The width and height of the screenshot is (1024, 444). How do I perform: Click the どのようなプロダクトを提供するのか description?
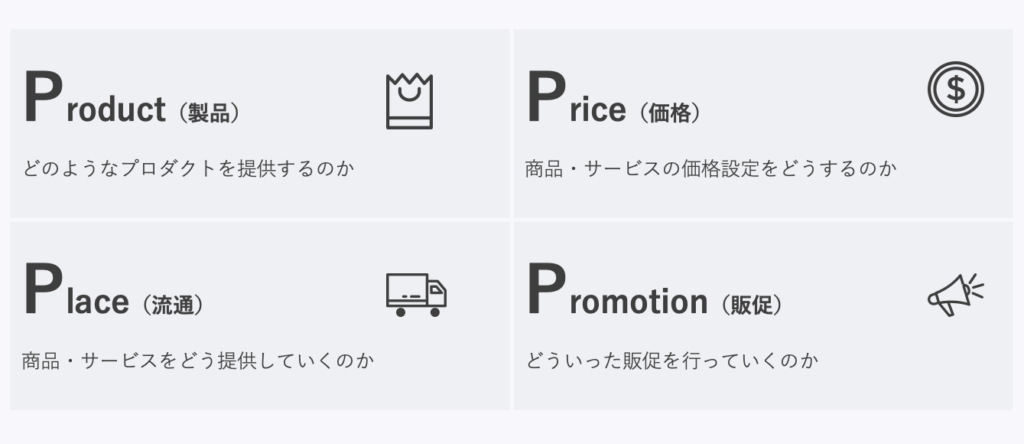click(x=189, y=168)
